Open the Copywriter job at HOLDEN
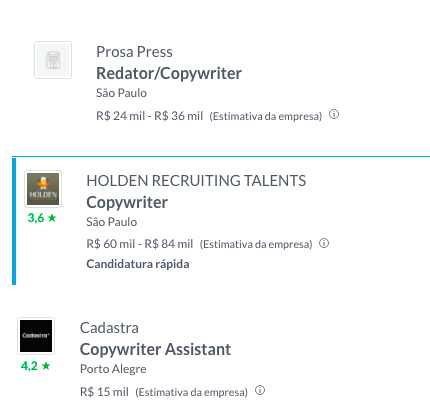The height and width of the screenshot is (418, 430). pos(127,203)
